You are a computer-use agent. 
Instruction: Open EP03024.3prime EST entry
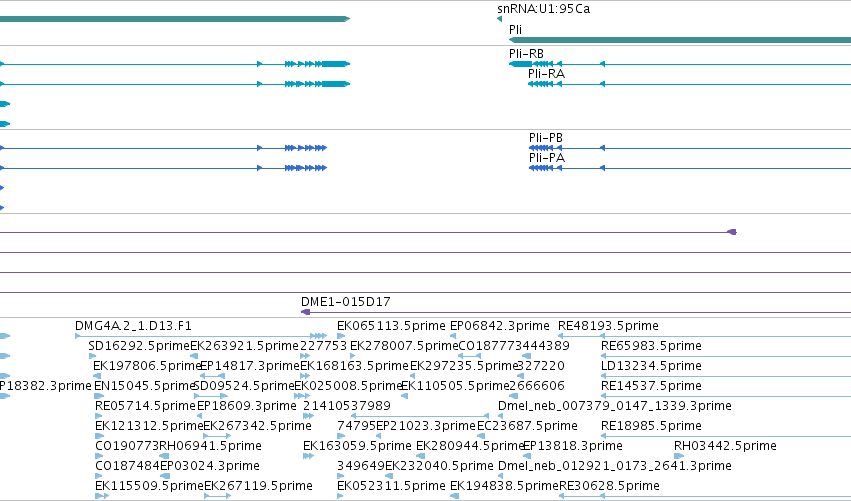click(209, 466)
